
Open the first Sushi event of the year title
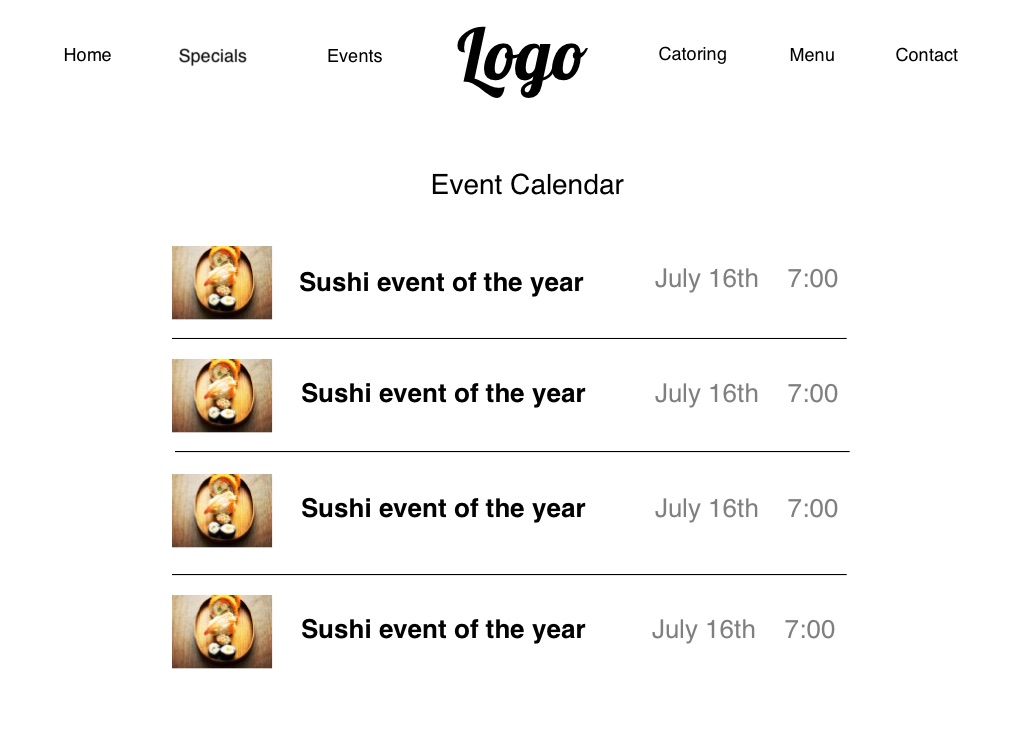pyautogui.click(x=441, y=283)
